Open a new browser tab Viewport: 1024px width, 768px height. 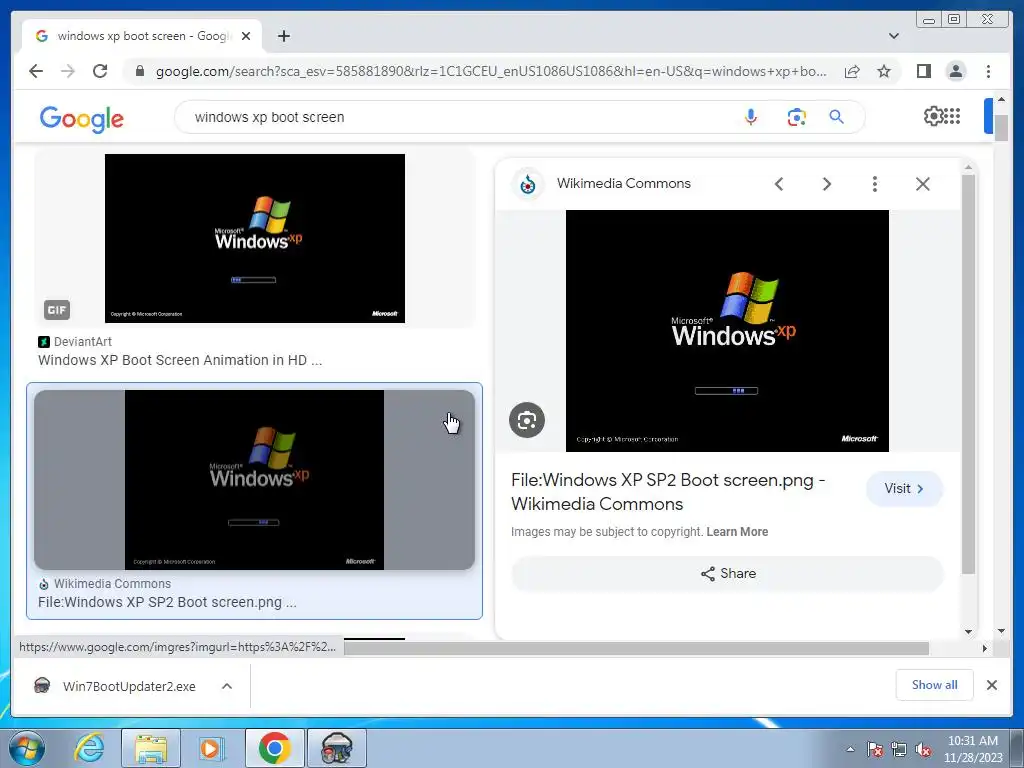pos(283,36)
